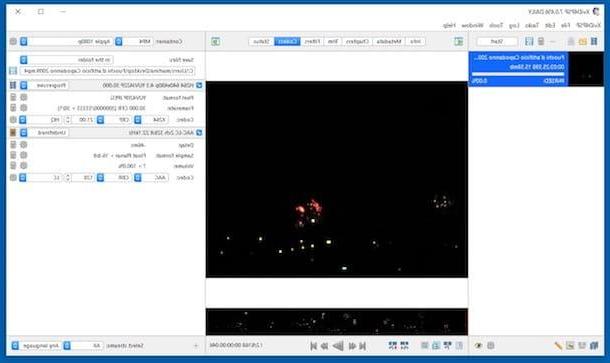The image size is (610, 363).
Task: Open the Tasks menu
Action: (x=531, y=25)
